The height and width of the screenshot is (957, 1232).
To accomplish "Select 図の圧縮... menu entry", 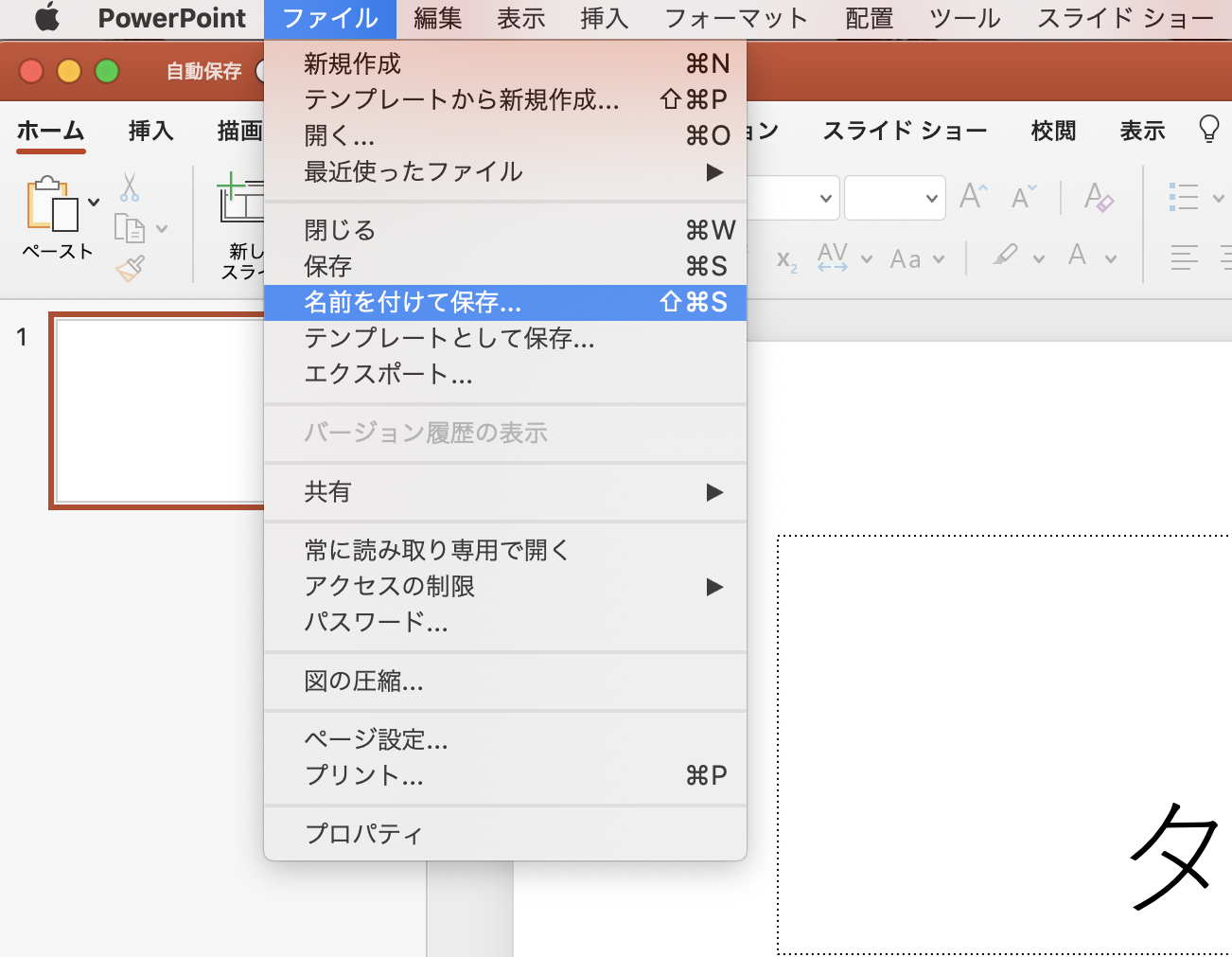I will [x=505, y=681].
